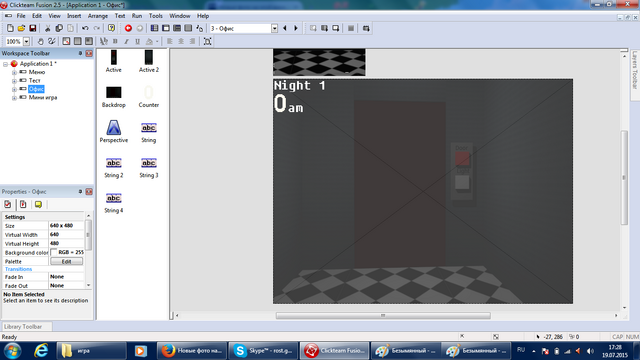The image size is (640, 360).
Task: Select the String 2 object
Action: tap(113, 167)
